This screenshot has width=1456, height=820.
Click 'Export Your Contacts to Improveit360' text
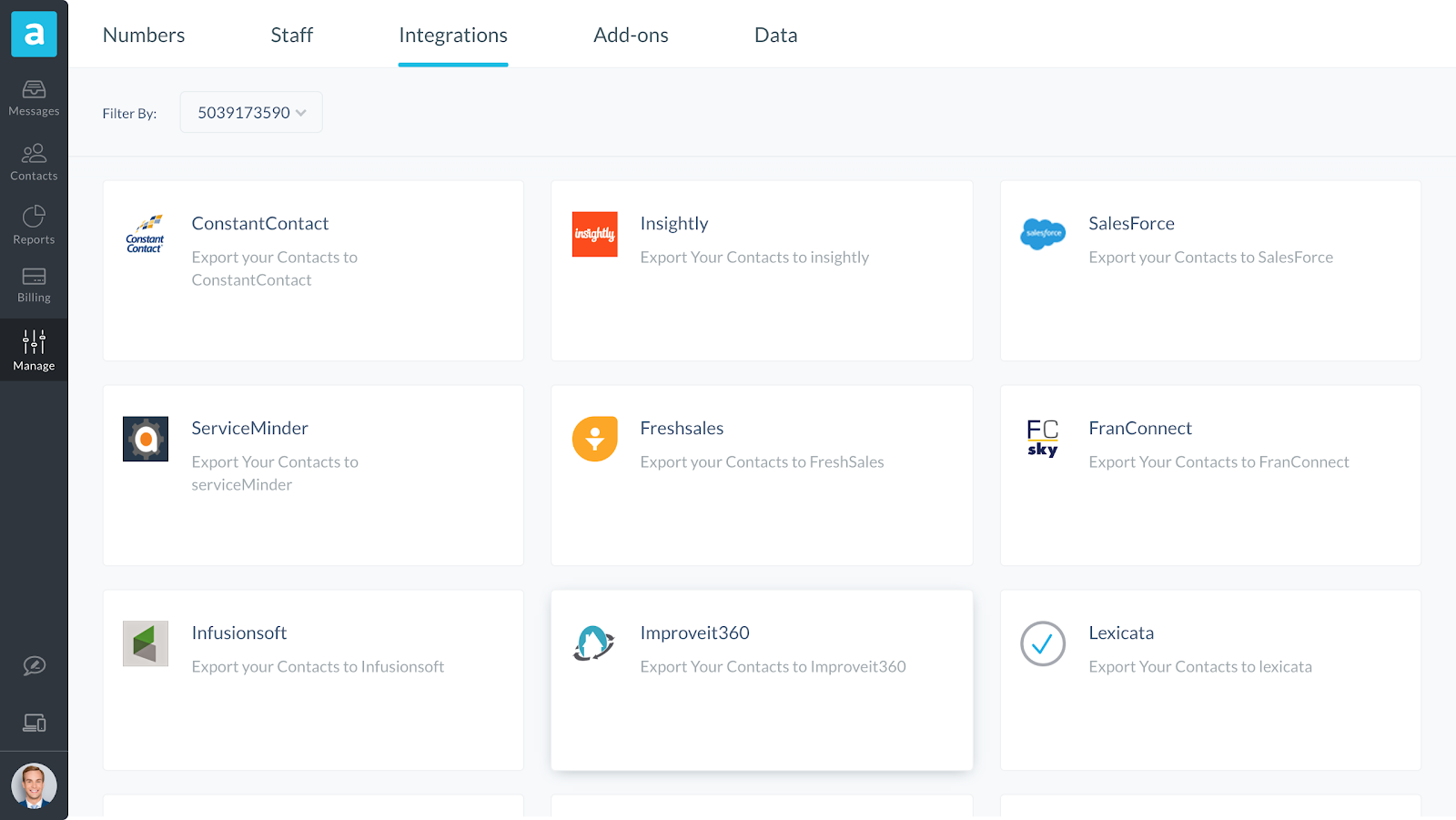point(773,667)
